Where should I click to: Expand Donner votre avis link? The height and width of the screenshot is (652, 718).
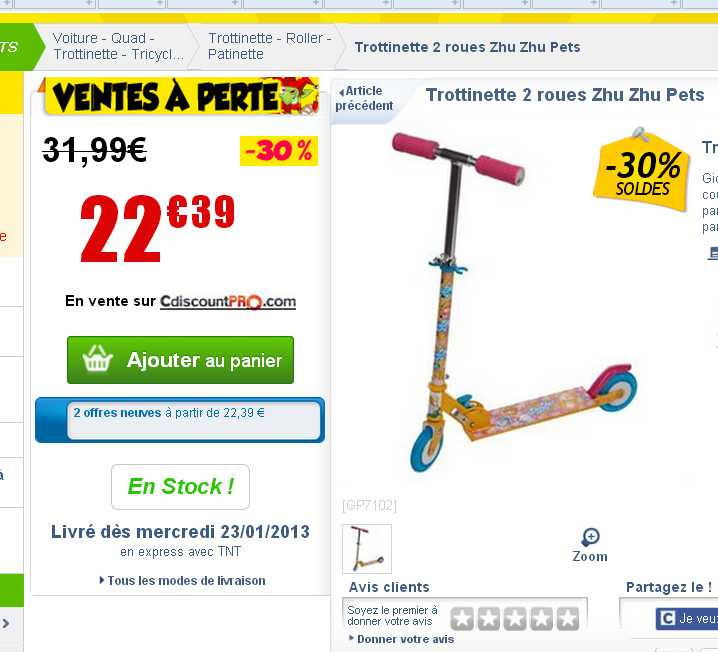[x=402, y=639]
